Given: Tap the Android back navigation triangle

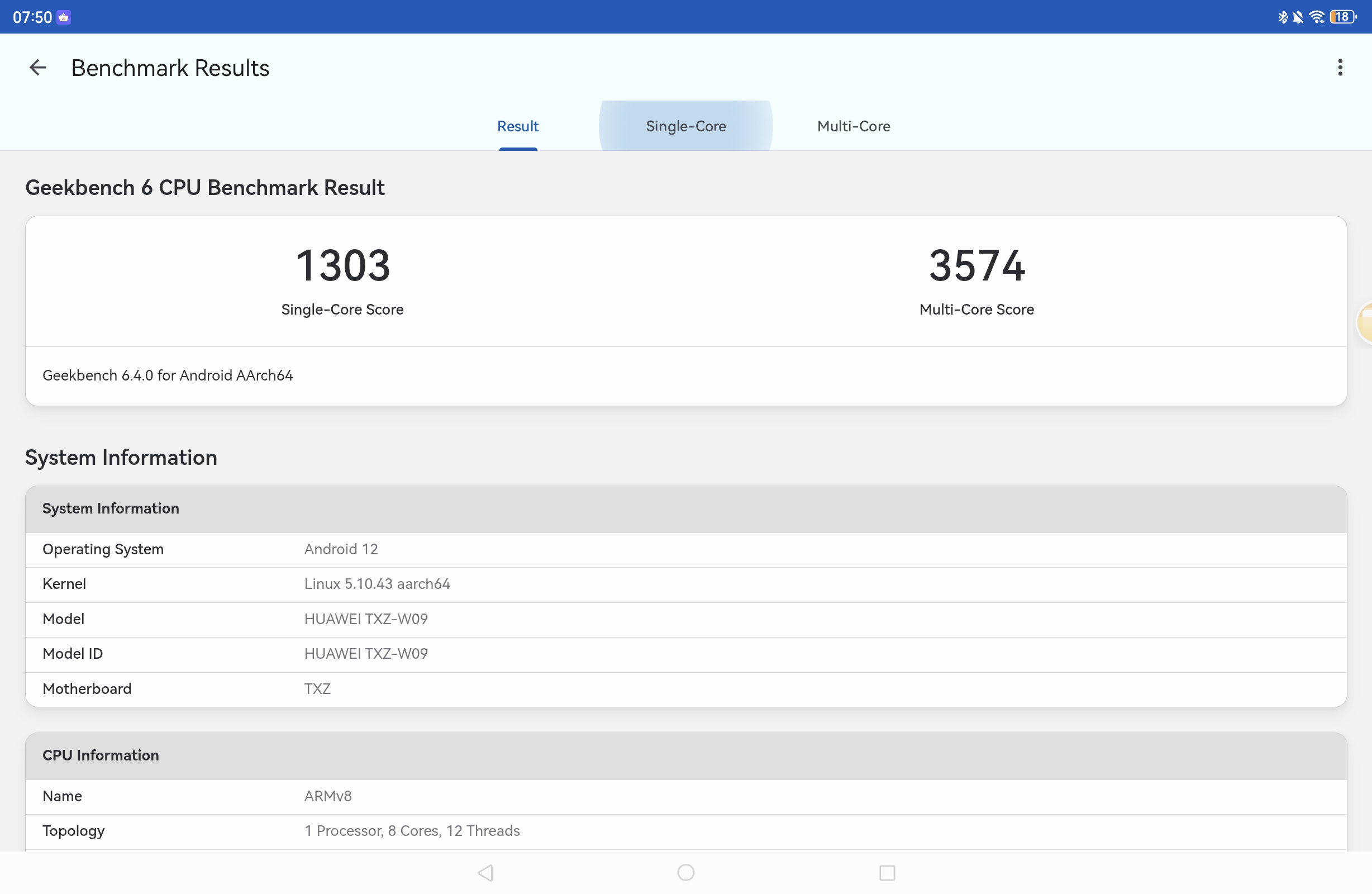Looking at the screenshot, I should [485, 873].
